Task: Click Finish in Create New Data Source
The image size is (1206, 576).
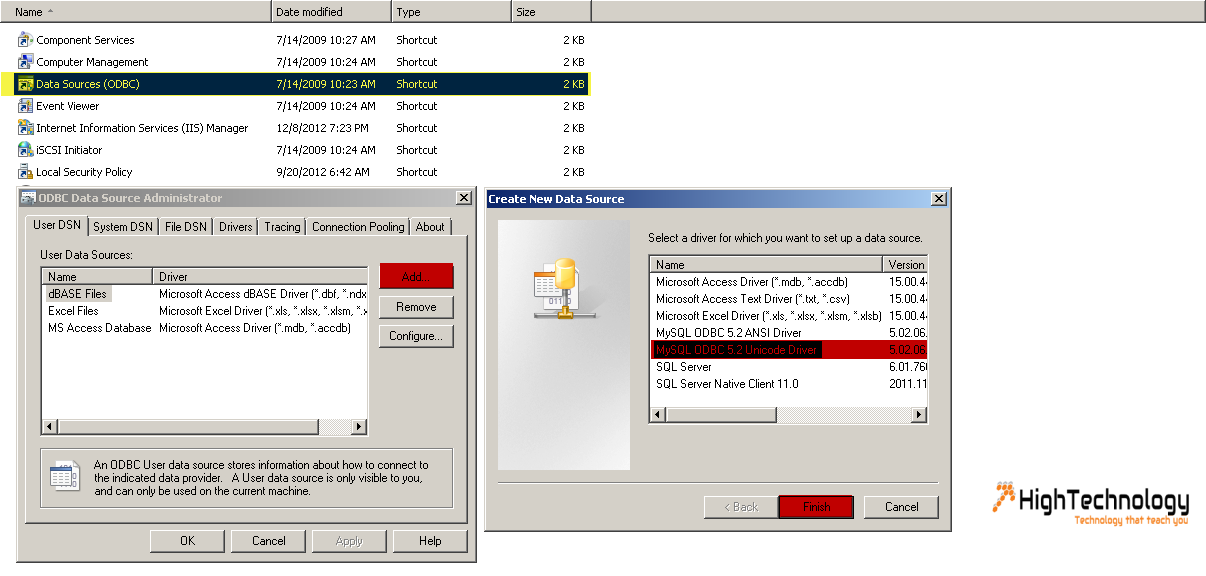Action: [x=816, y=507]
